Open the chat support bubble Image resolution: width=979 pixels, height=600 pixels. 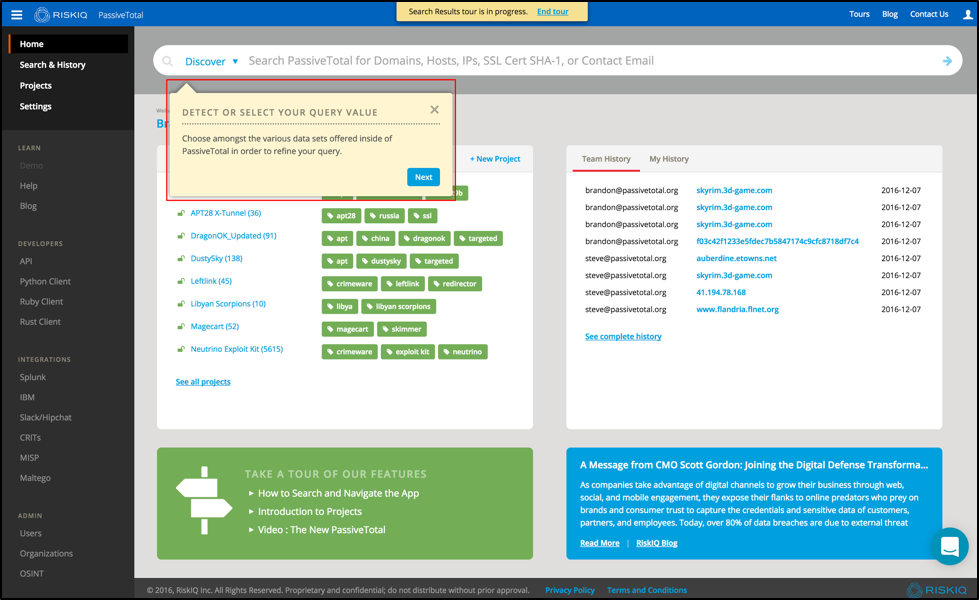point(950,546)
